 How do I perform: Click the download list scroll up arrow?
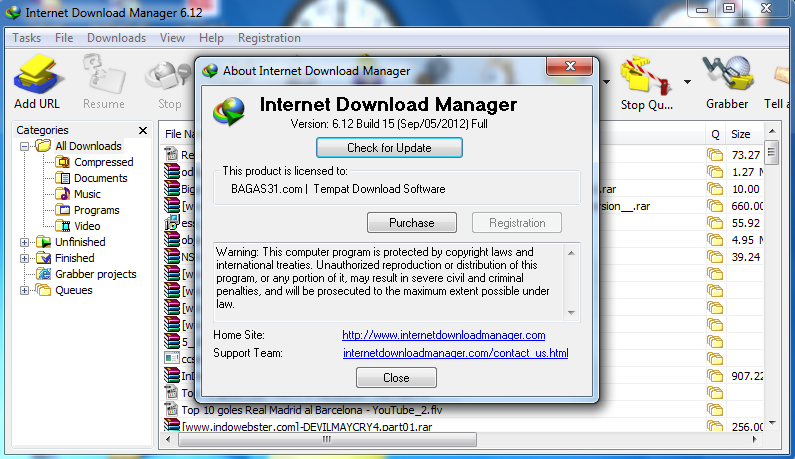point(772,131)
